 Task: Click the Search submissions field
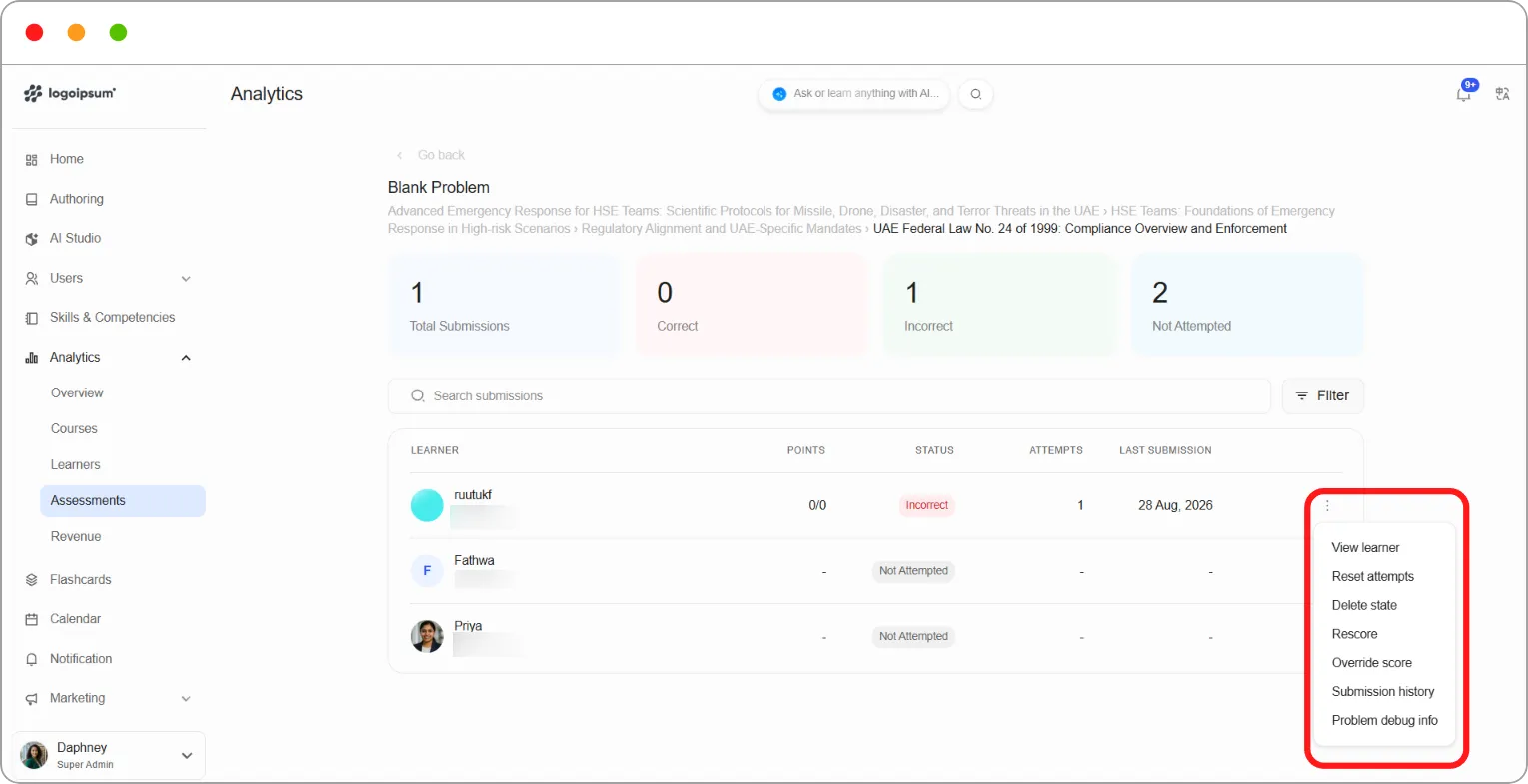829,396
